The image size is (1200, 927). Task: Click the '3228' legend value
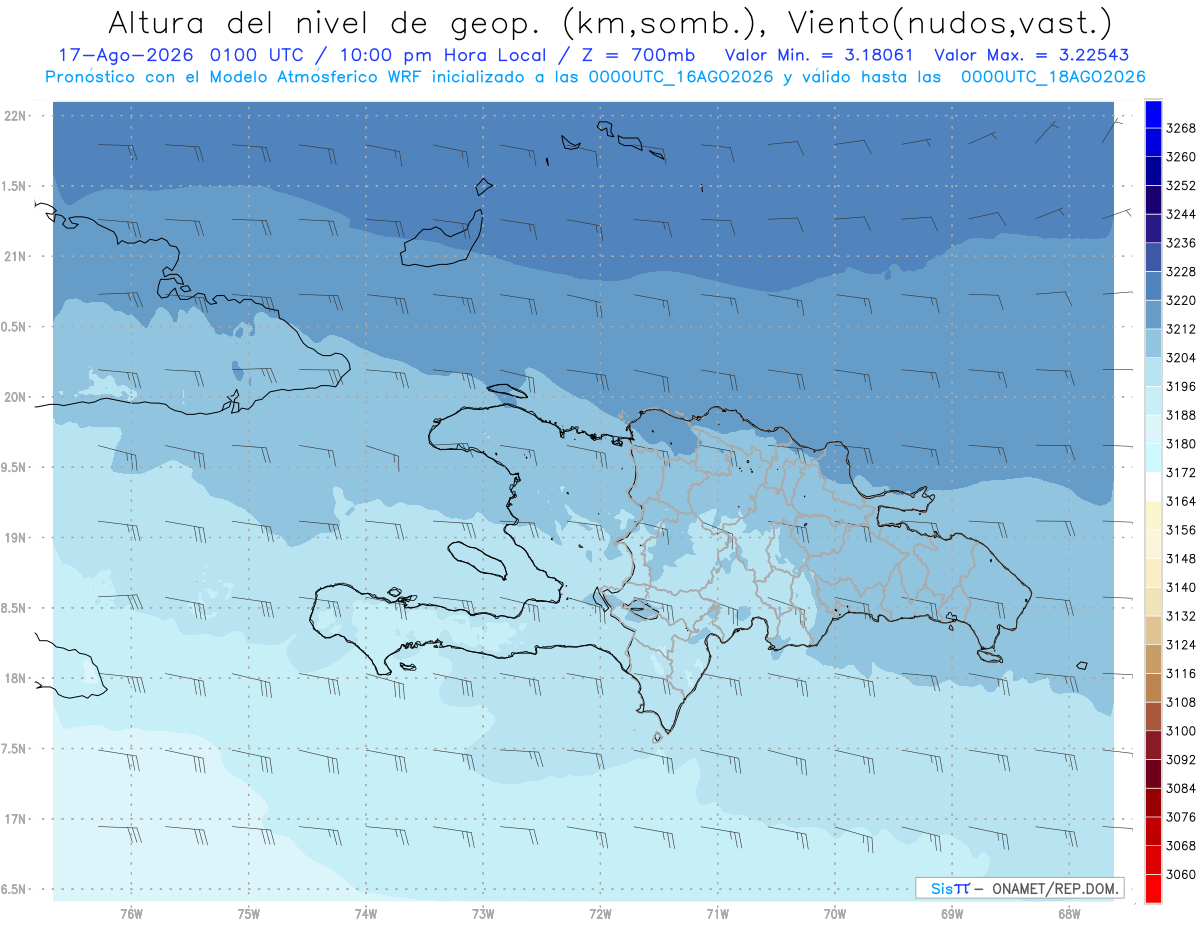click(1181, 272)
